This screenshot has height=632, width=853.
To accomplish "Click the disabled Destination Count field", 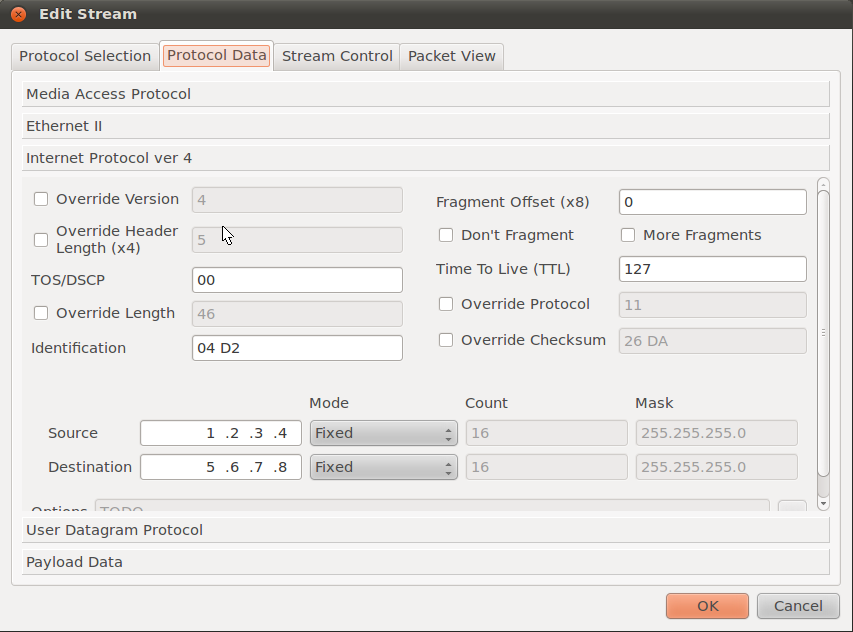I will pos(547,467).
